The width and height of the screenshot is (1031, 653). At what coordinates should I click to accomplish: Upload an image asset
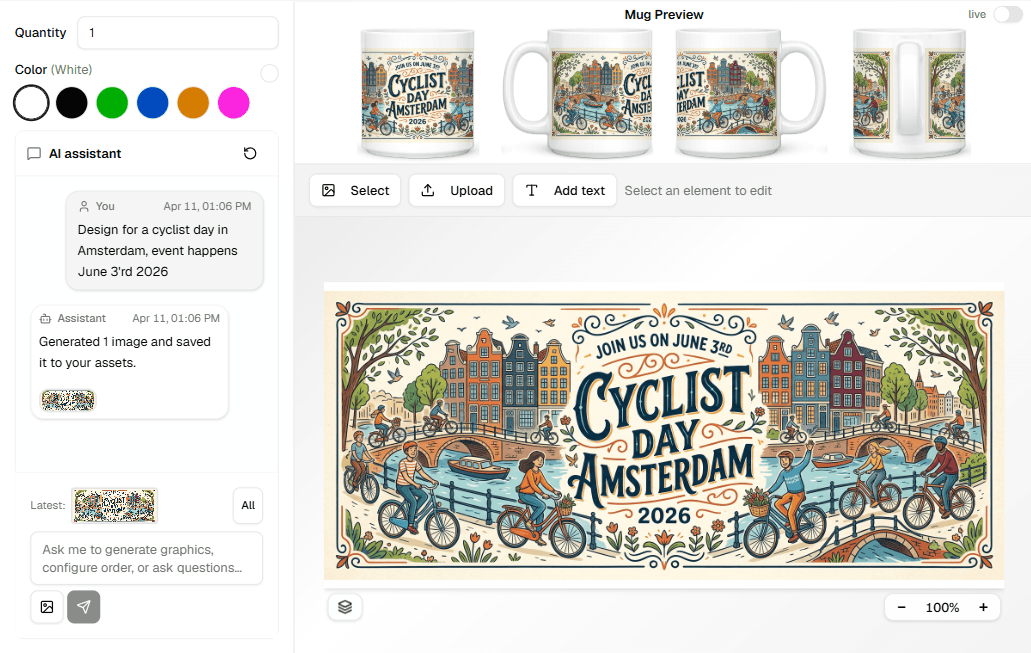pos(456,190)
